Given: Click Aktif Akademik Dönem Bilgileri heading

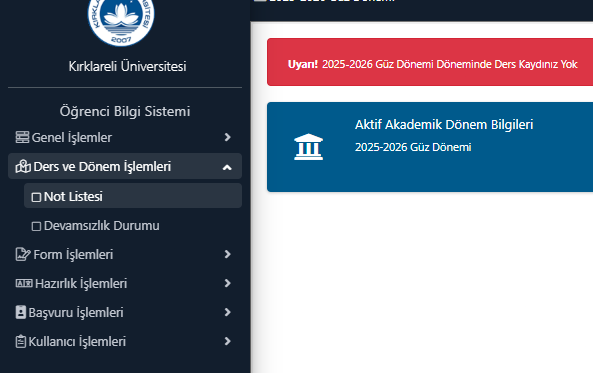Looking at the screenshot, I should (x=444, y=124).
